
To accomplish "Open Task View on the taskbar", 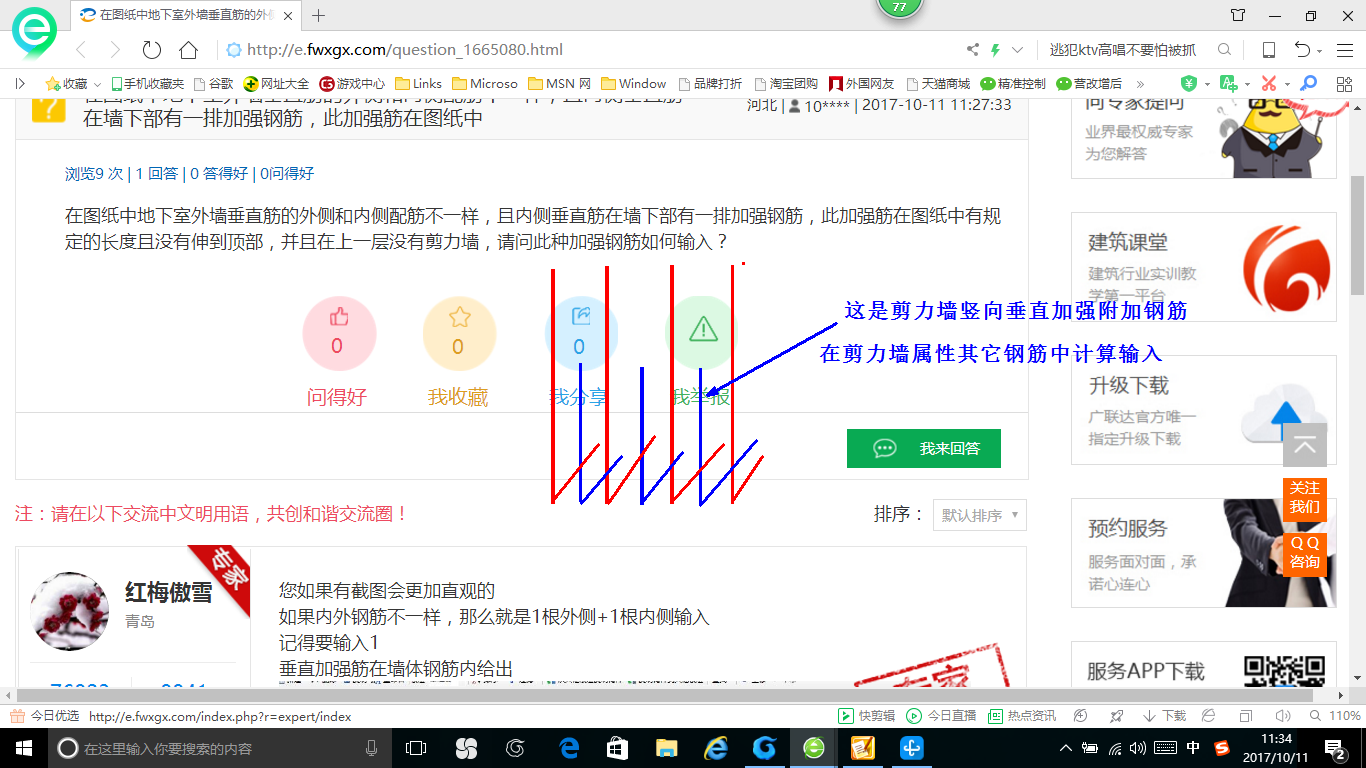I will click(416, 748).
